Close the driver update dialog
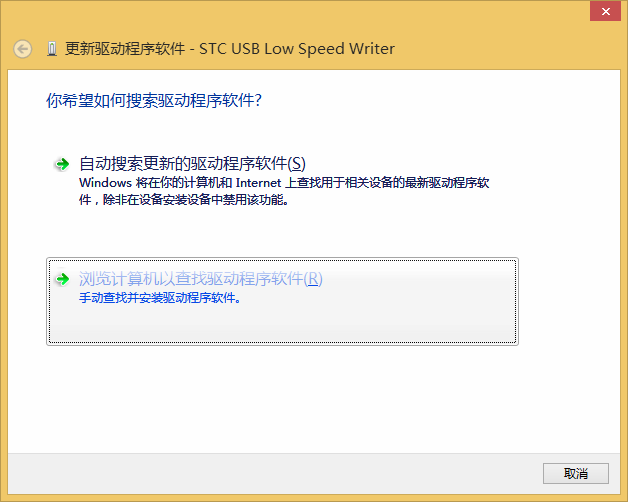The image size is (628, 502). click(606, 11)
